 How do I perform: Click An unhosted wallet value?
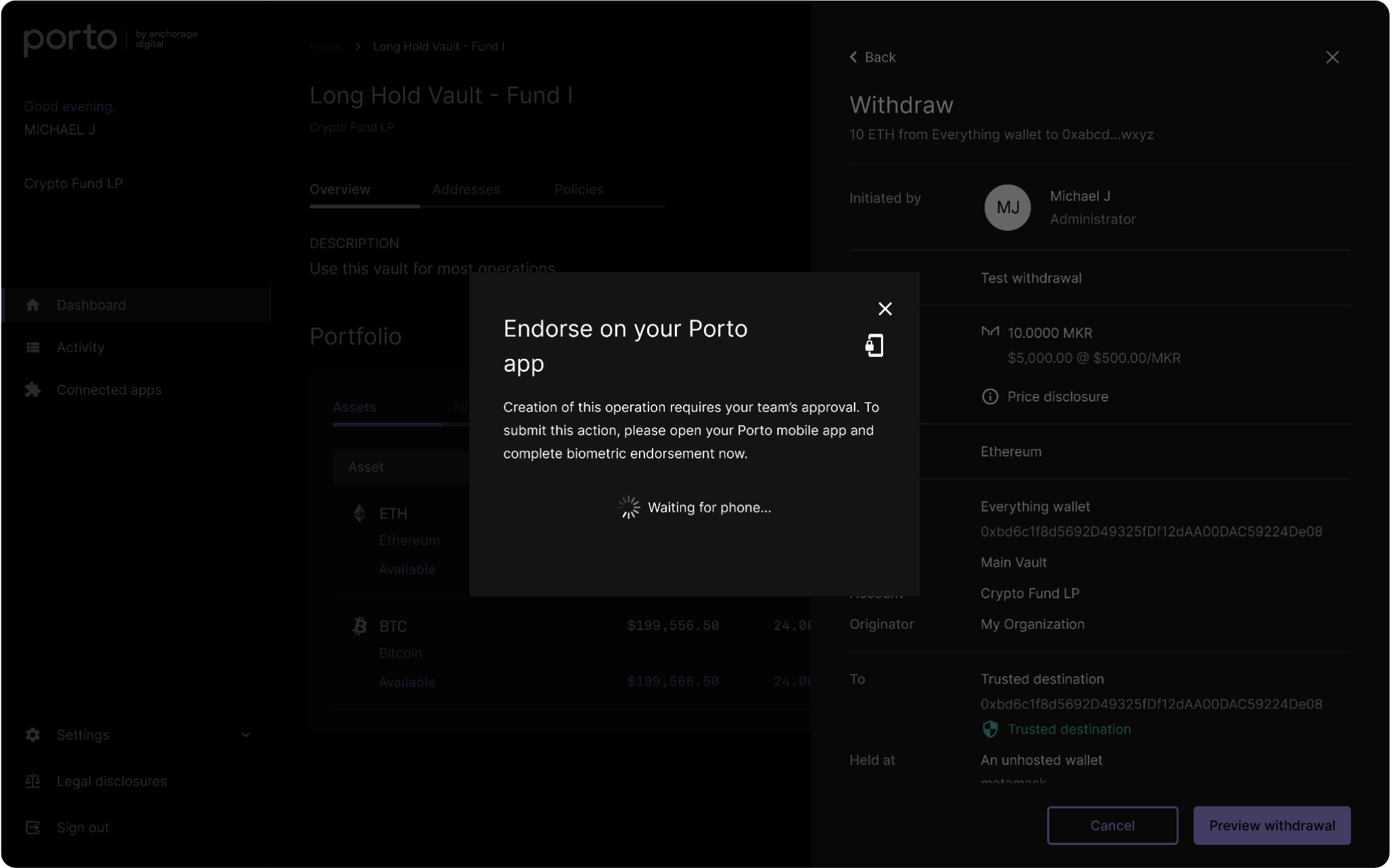point(1041,760)
